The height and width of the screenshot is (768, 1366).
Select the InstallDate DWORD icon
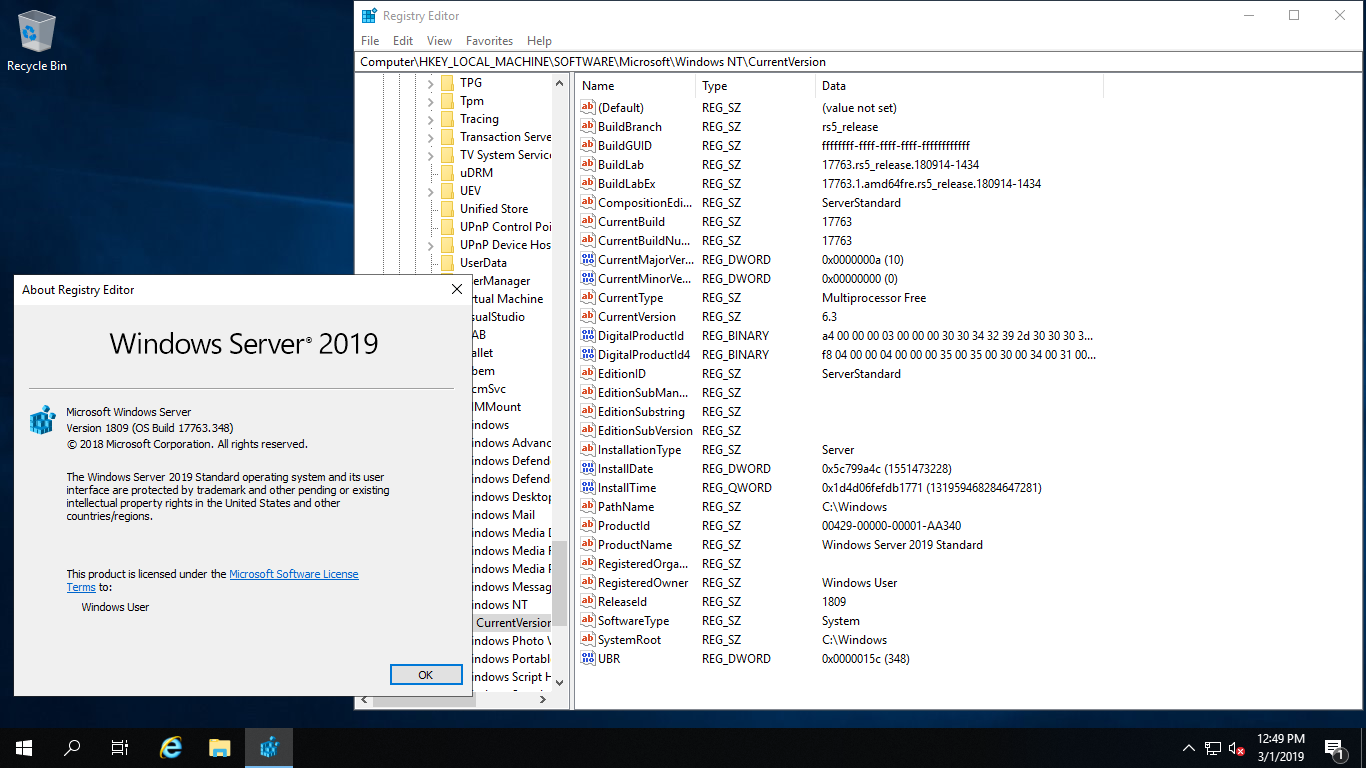tap(588, 469)
